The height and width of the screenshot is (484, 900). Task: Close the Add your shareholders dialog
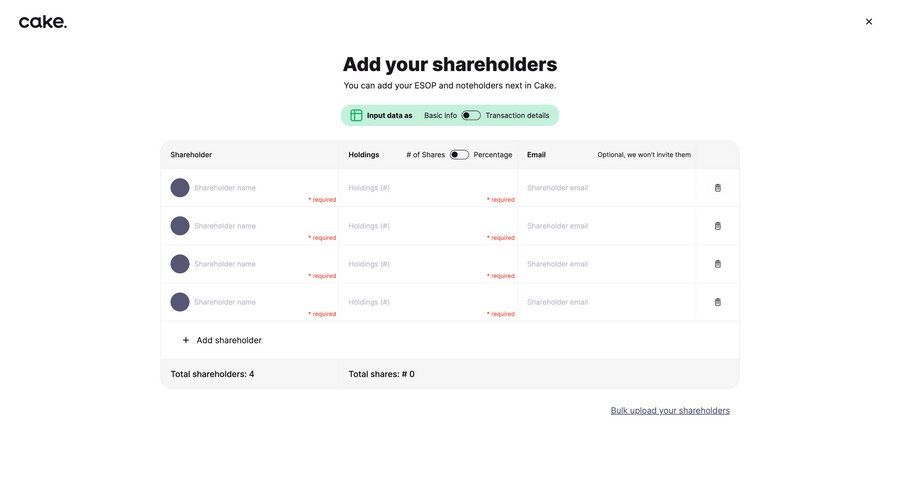click(869, 22)
